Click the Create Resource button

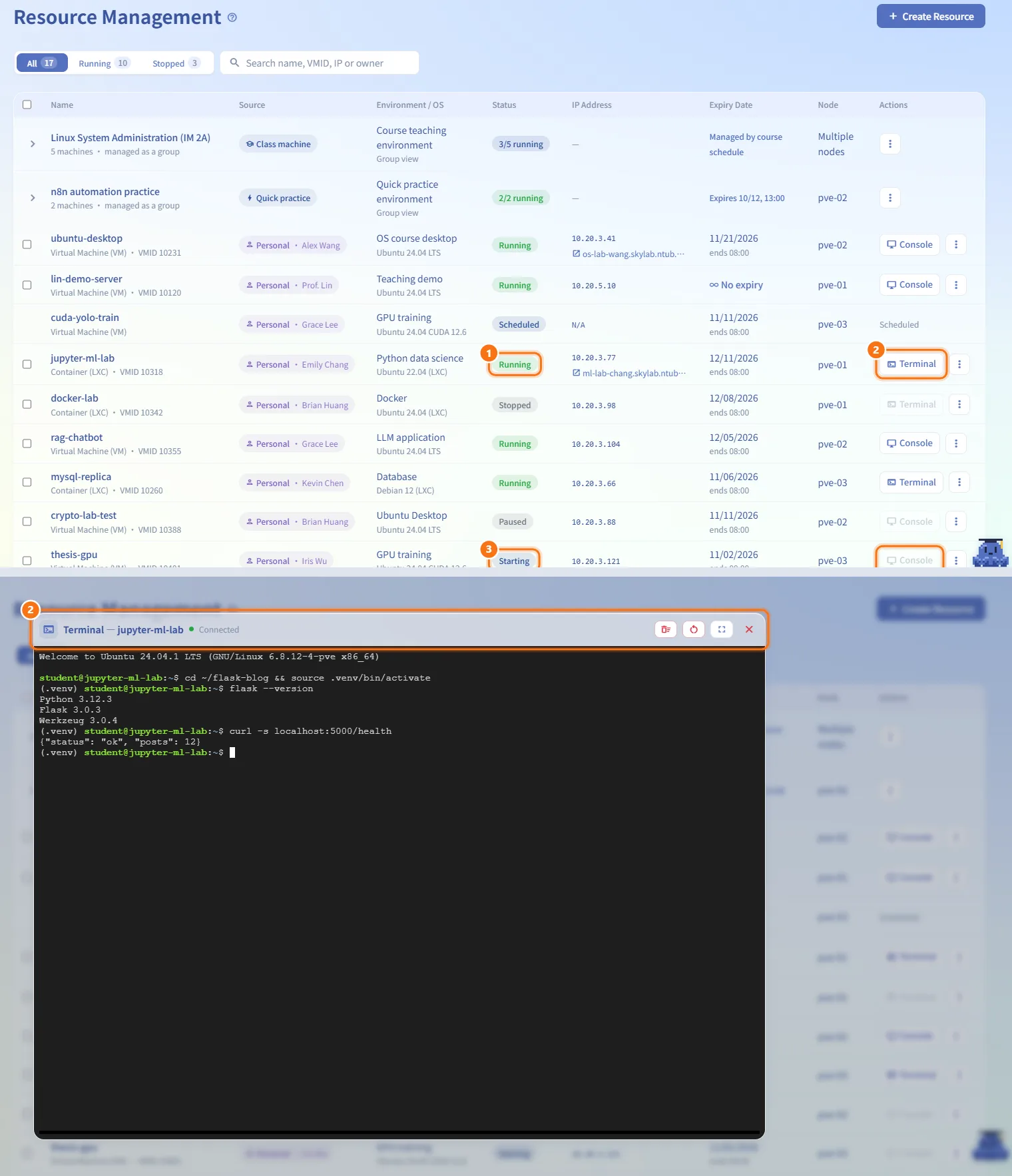pos(931,17)
